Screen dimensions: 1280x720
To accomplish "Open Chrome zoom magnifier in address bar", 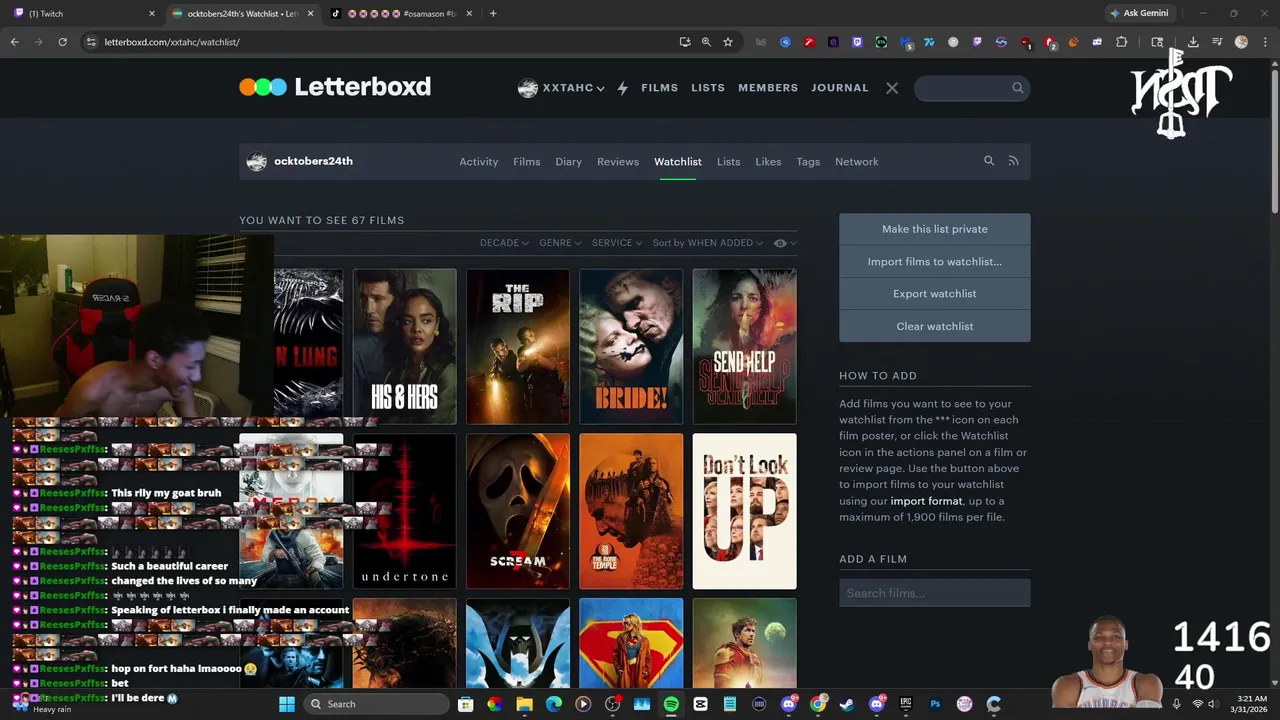I will click(706, 42).
